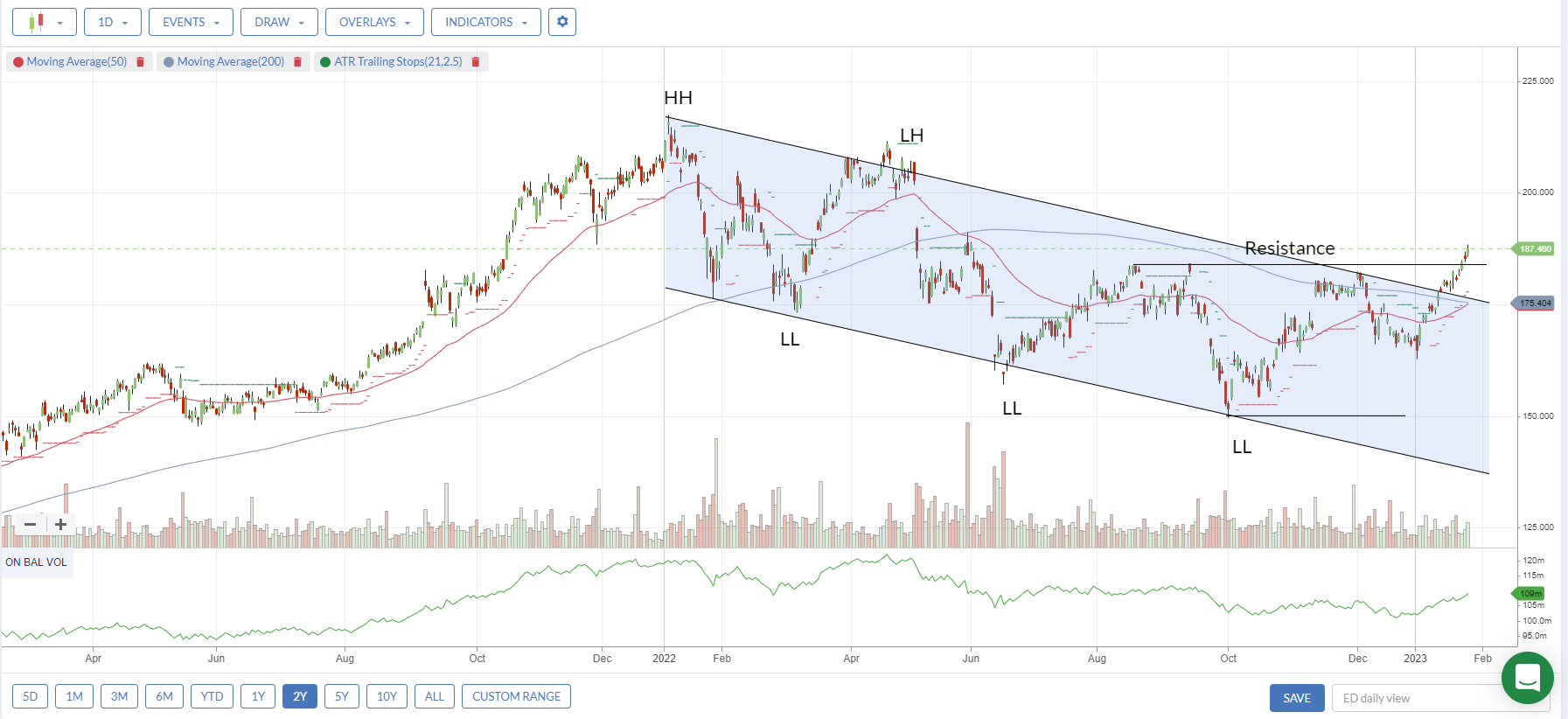Switch to the 6M time range
This screenshot has height=719, width=1568.
164,696
